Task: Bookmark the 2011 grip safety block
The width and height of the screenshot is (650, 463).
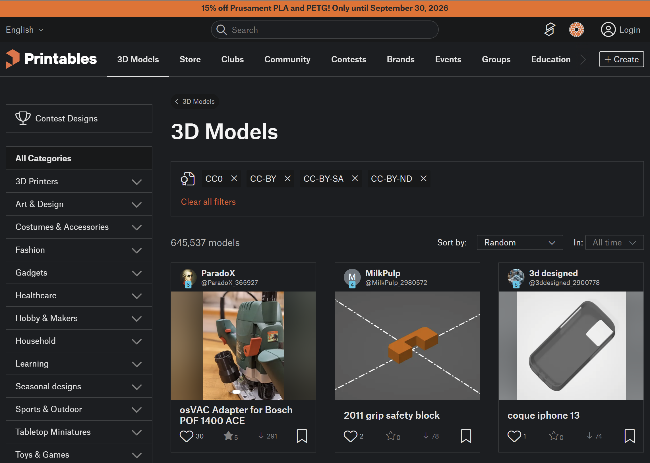Action: (x=466, y=436)
